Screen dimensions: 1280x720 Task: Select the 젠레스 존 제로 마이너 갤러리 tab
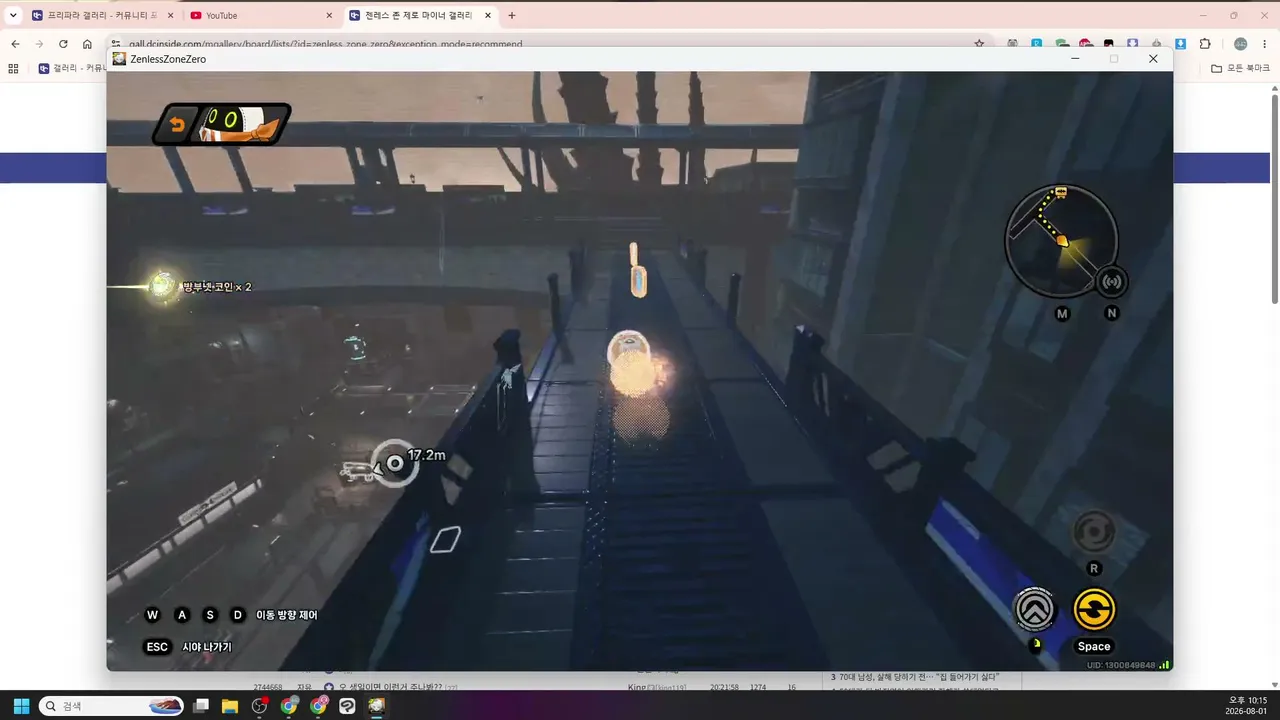click(422, 15)
